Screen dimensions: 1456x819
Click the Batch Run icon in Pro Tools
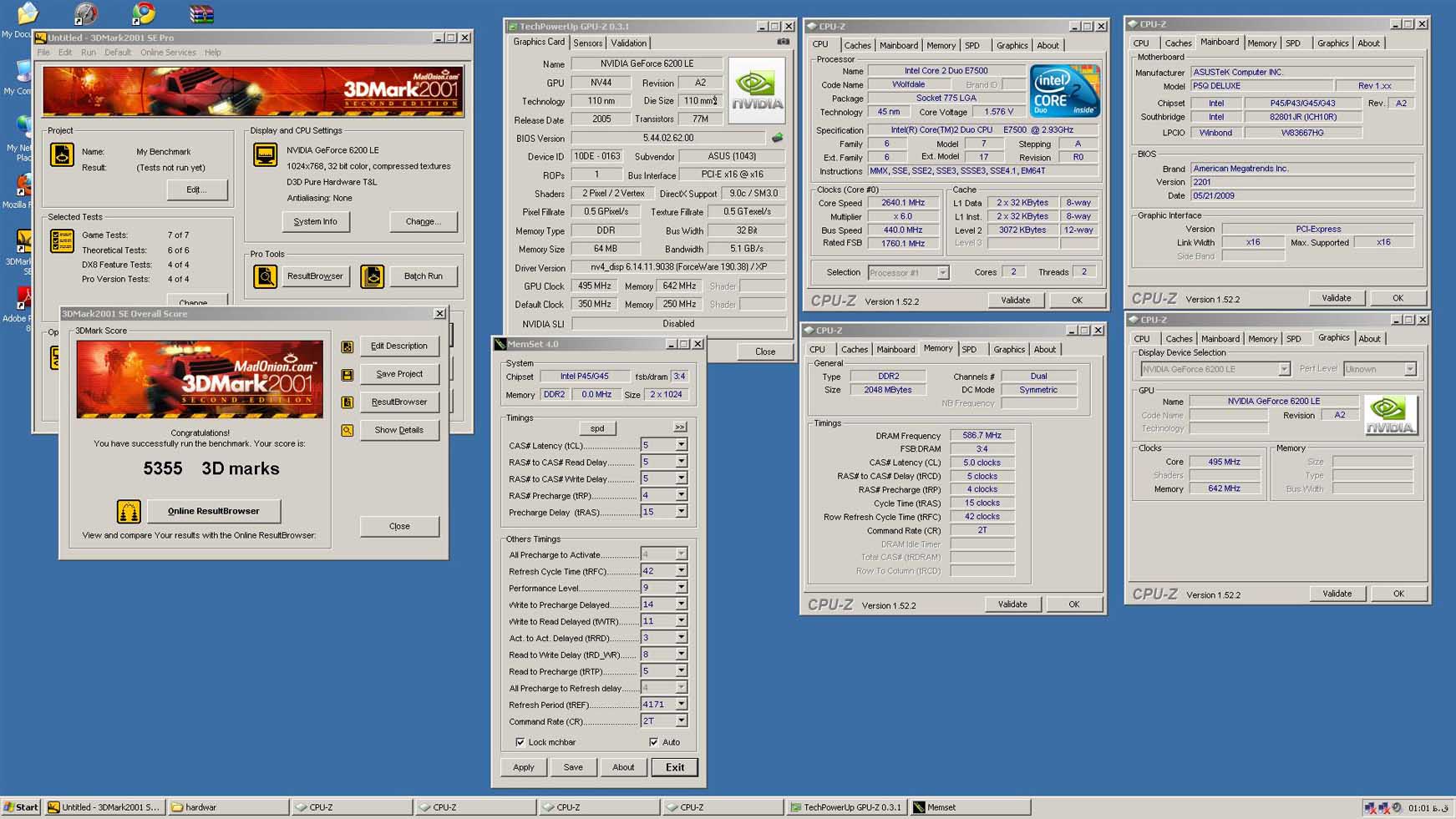tap(373, 276)
